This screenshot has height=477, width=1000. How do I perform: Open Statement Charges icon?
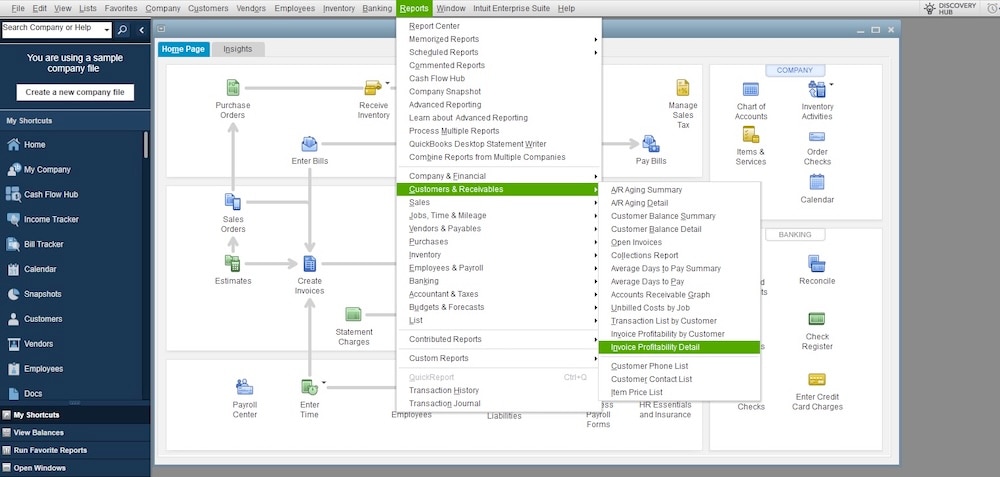(353, 314)
